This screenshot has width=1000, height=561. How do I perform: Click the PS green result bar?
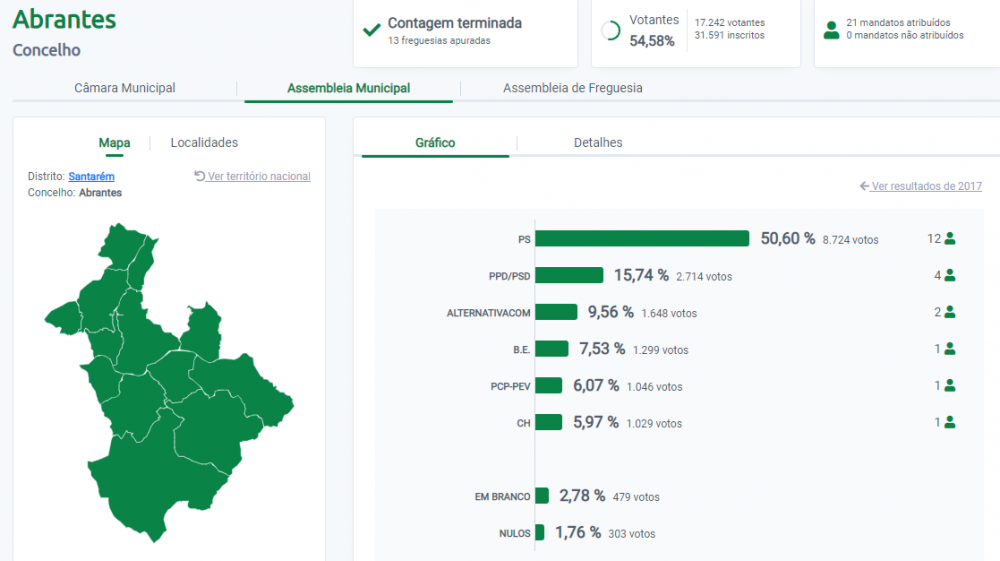coord(642,238)
